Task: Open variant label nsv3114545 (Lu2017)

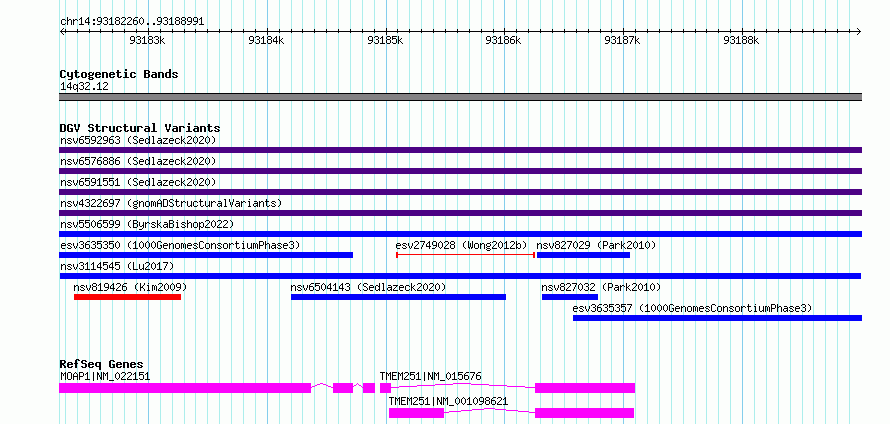Action: (117, 266)
